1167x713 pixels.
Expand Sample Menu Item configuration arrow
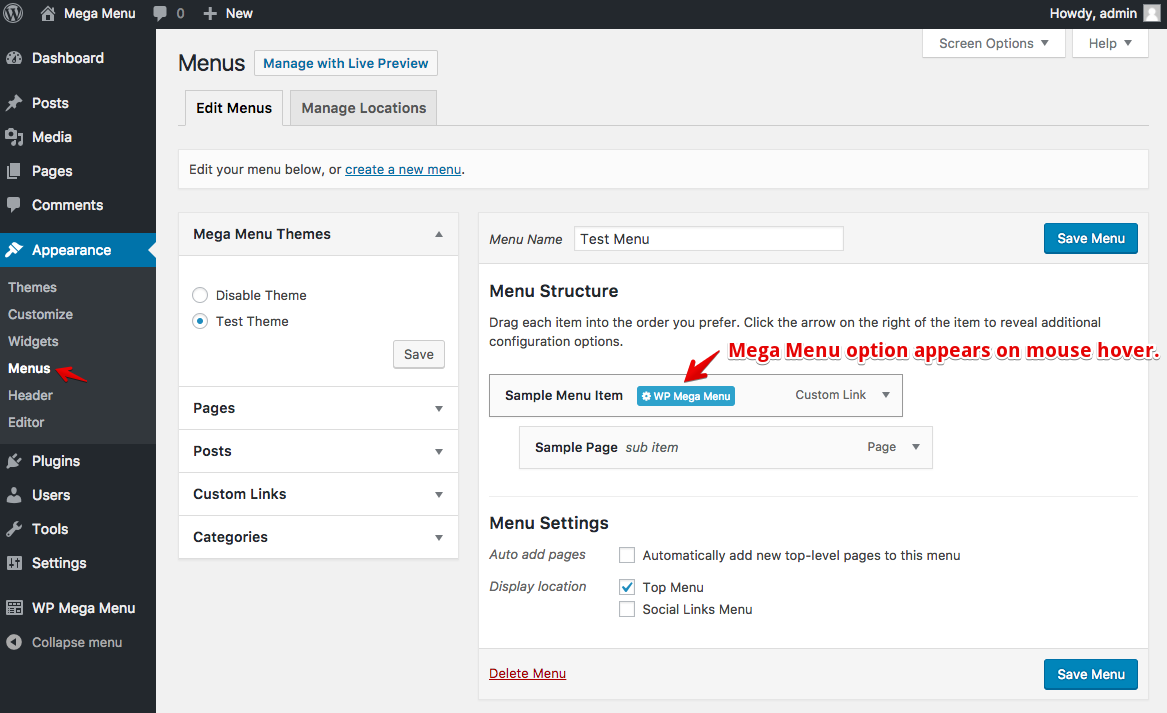click(x=885, y=395)
